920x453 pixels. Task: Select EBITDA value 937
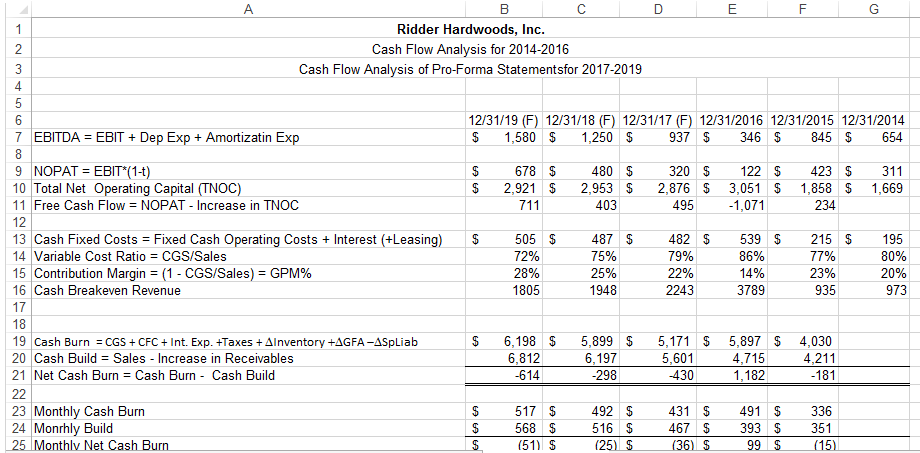coord(658,138)
